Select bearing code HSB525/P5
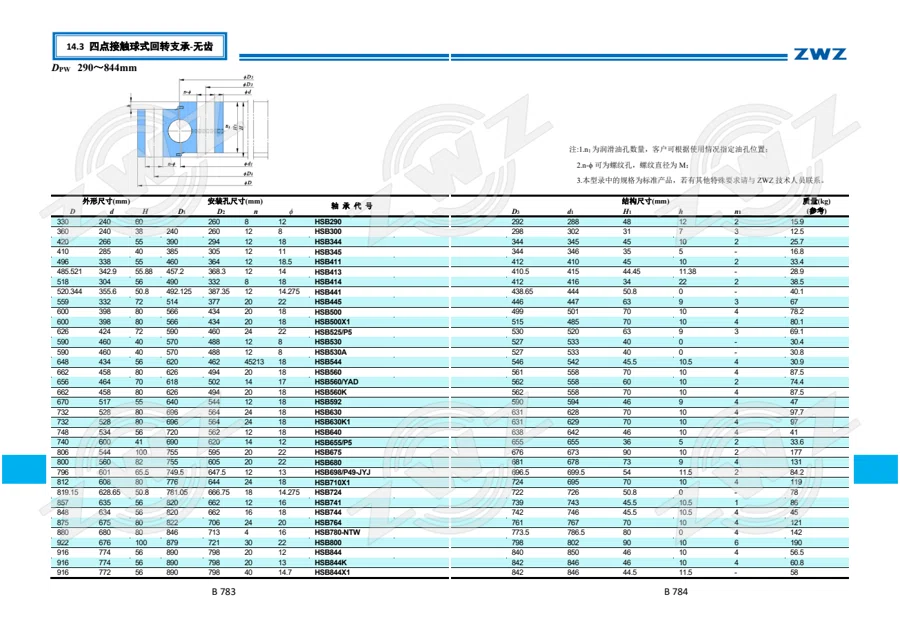Image resolution: width=900 pixels, height=637 pixels. click(333, 332)
